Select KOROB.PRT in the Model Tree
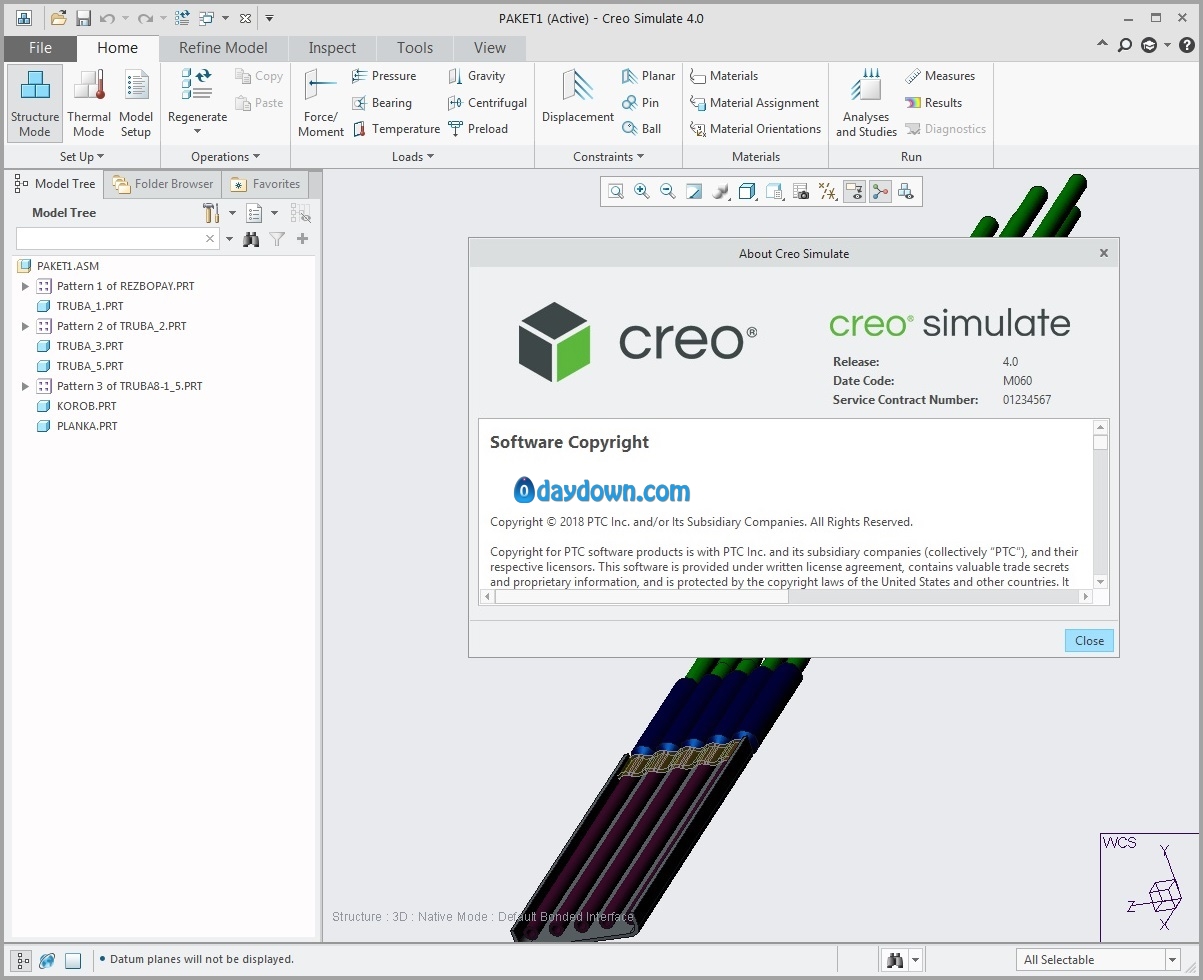The height and width of the screenshot is (980, 1203). click(86, 406)
